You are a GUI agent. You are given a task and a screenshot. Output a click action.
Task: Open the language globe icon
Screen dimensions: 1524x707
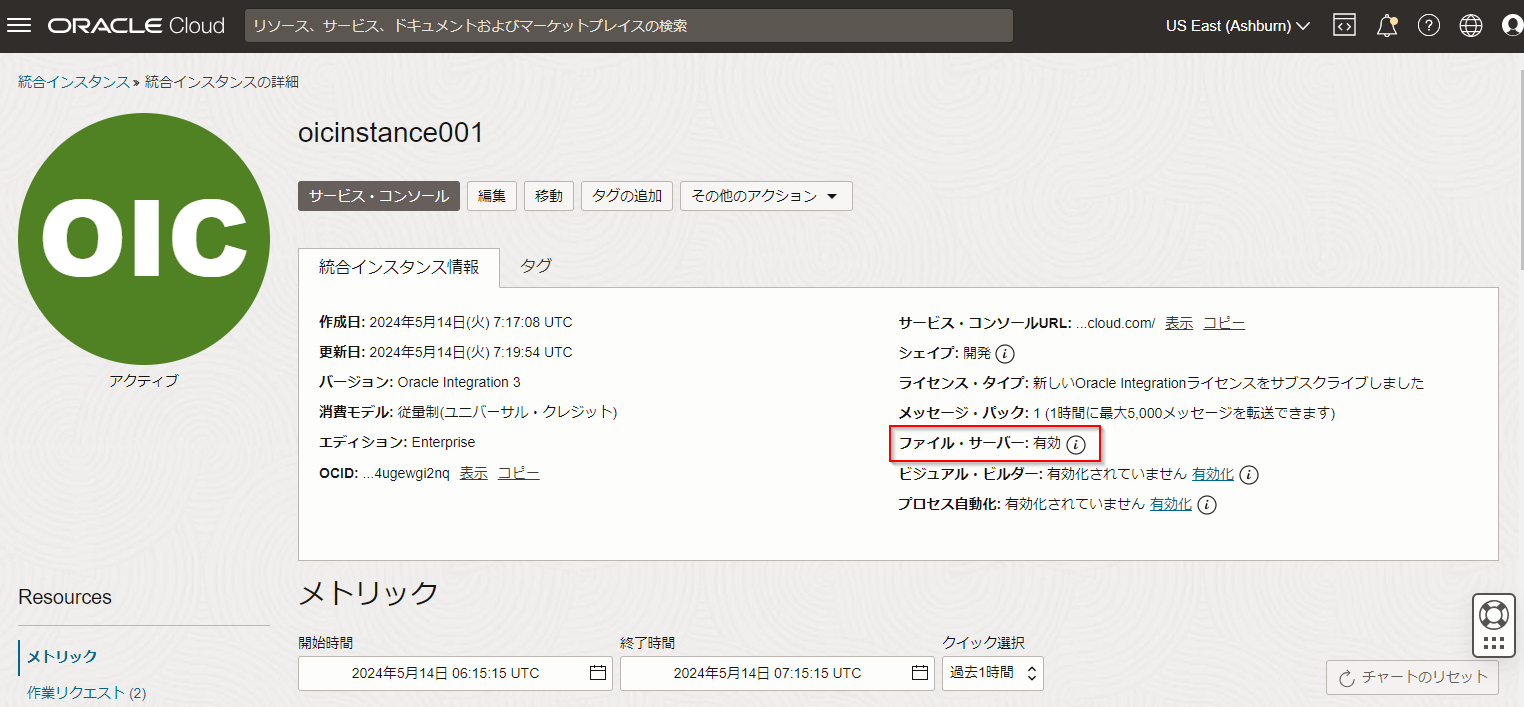(1471, 26)
